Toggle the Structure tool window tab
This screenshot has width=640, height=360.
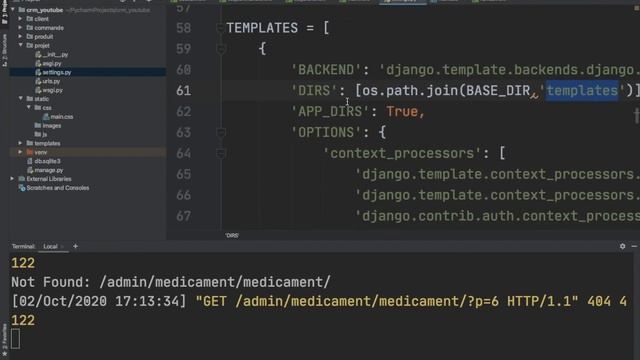click(x=4, y=51)
